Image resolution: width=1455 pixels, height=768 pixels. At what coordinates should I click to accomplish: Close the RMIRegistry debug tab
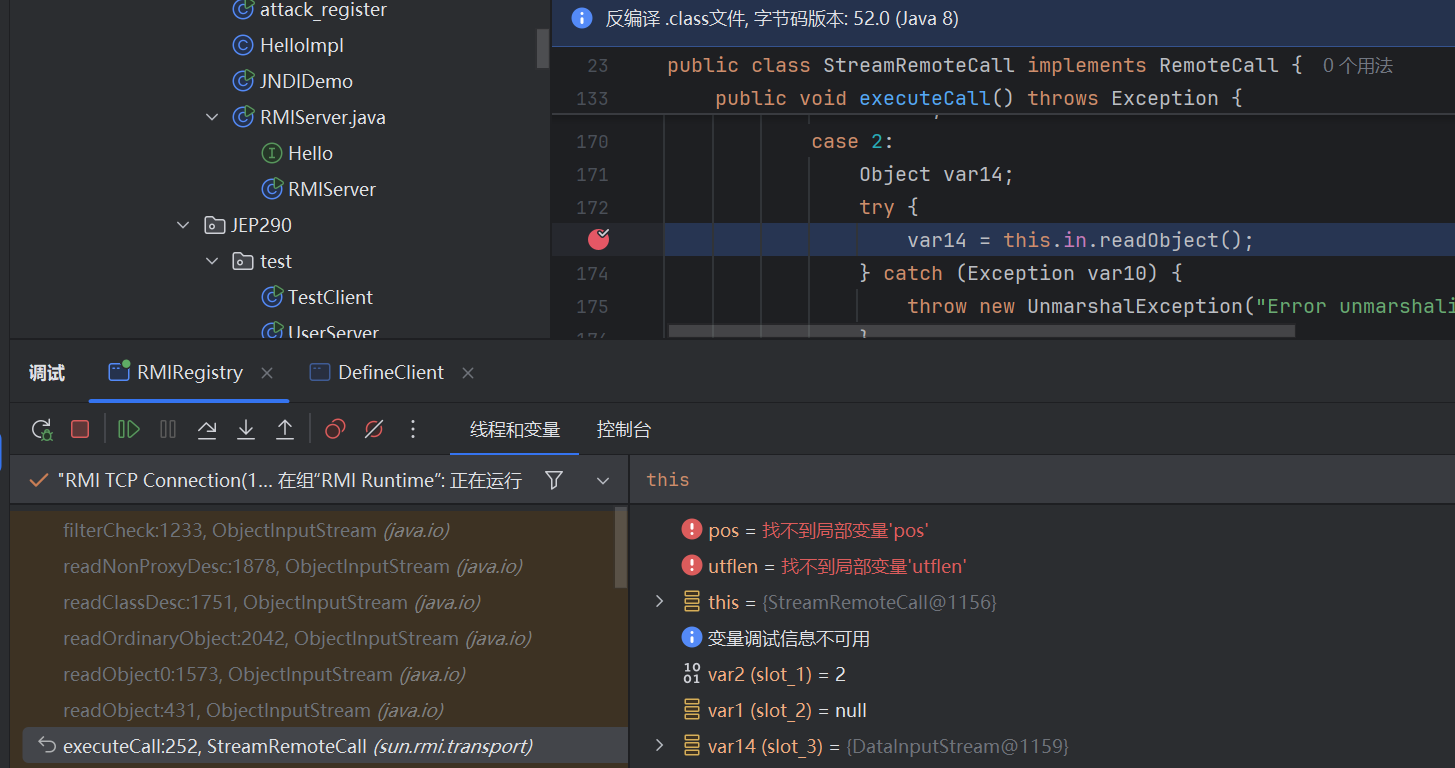(x=267, y=373)
